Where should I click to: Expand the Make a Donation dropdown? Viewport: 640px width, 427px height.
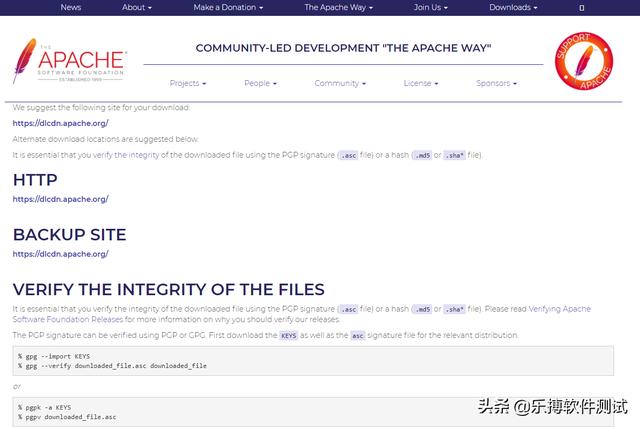228,7
